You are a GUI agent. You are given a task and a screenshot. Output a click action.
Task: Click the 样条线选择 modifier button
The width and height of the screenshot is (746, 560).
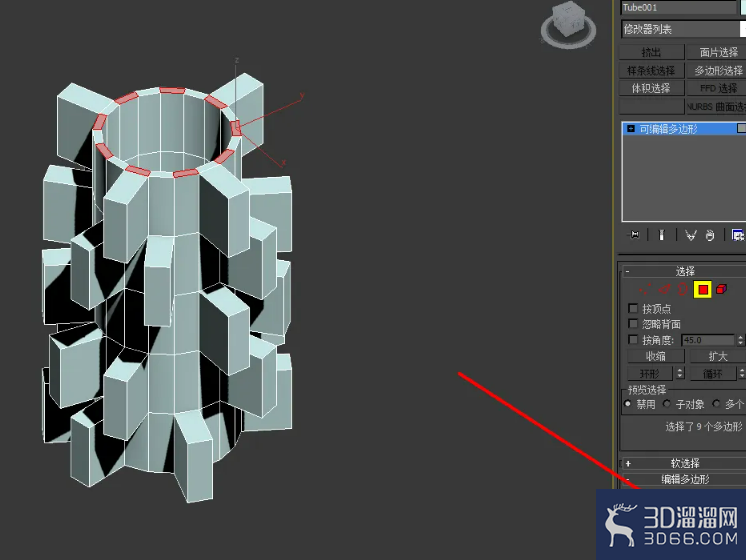pos(651,70)
